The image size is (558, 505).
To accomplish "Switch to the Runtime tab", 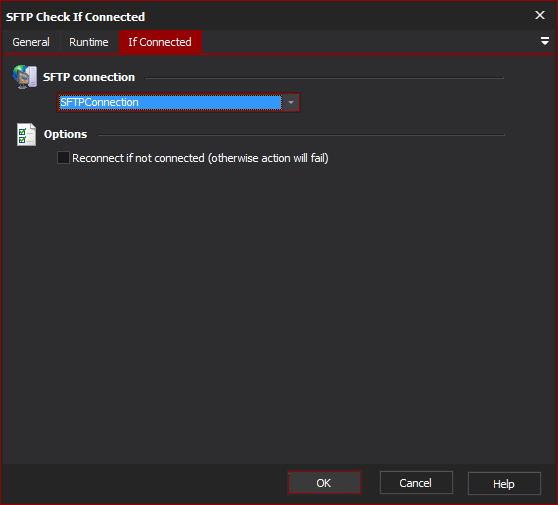I will pos(89,42).
